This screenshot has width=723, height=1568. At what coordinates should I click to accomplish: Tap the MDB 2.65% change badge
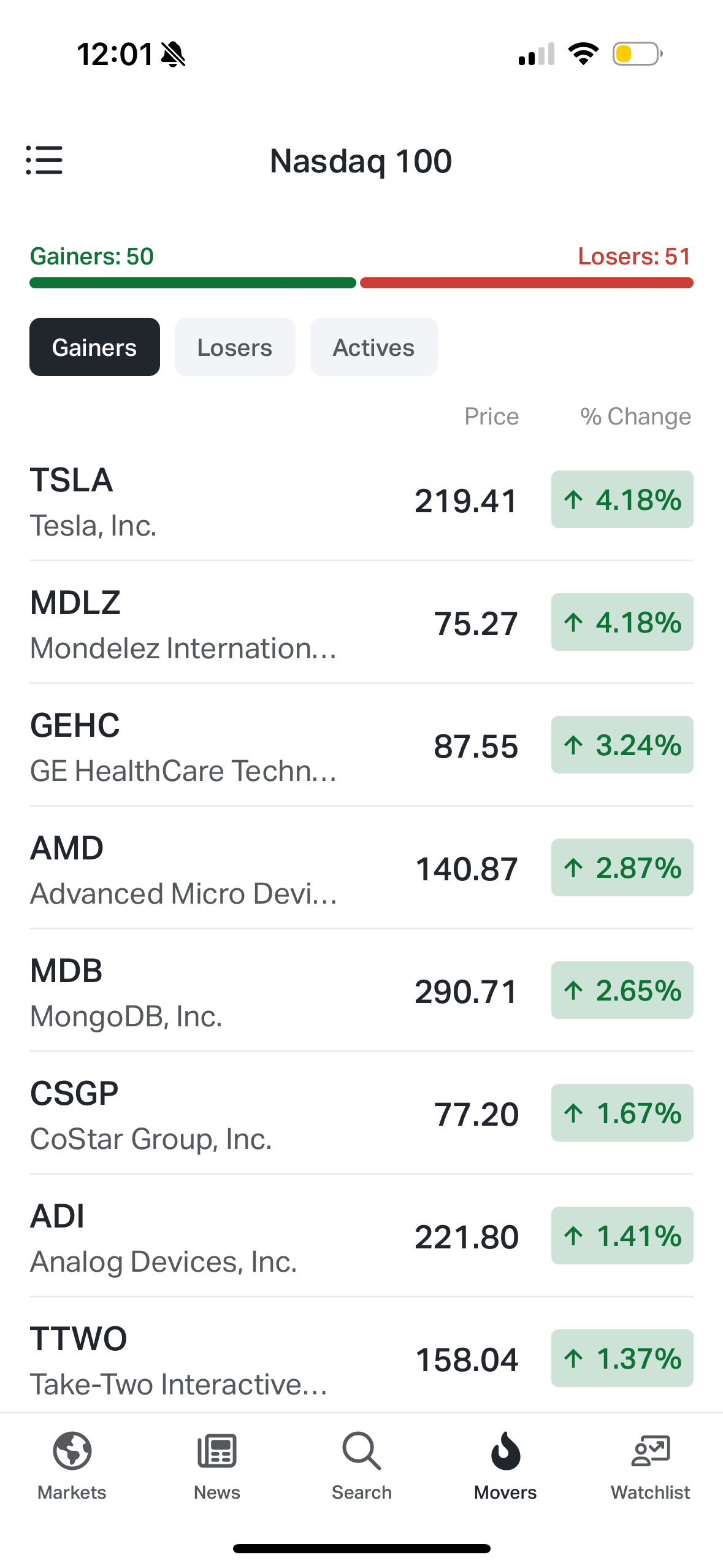(622, 990)
